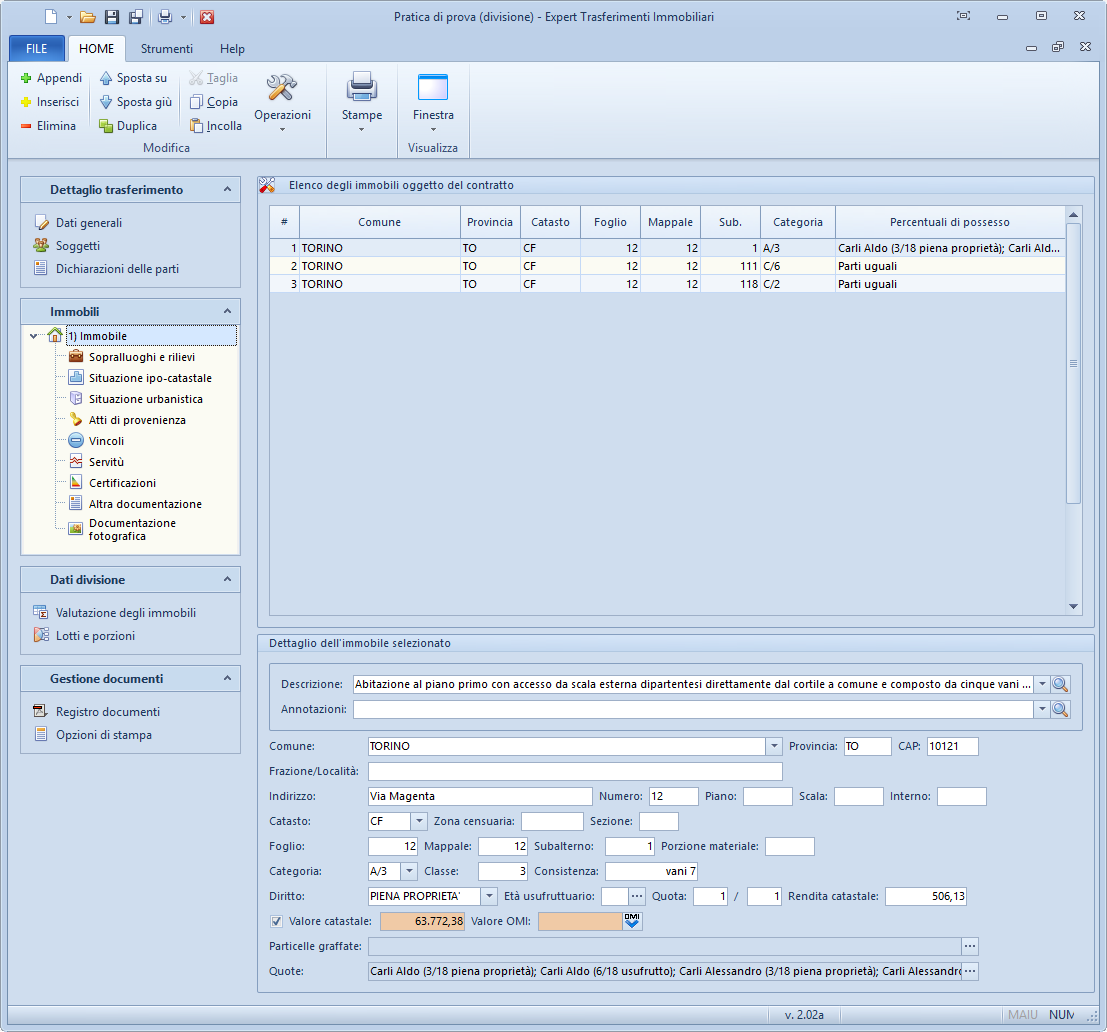
Task: Open the FILE menu tab
Action: coord(36,49)
